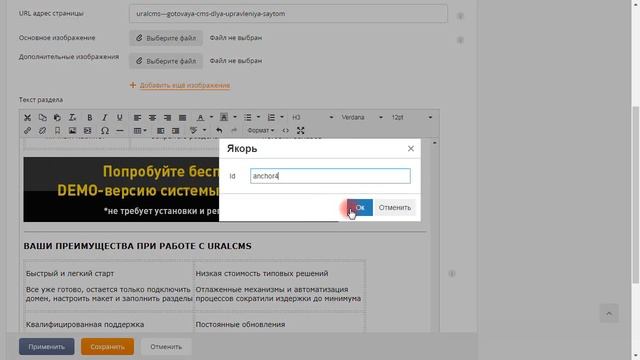The image size is (640, 360).
Task: Click the info icon beside editor table
Action: click(452, 273)
